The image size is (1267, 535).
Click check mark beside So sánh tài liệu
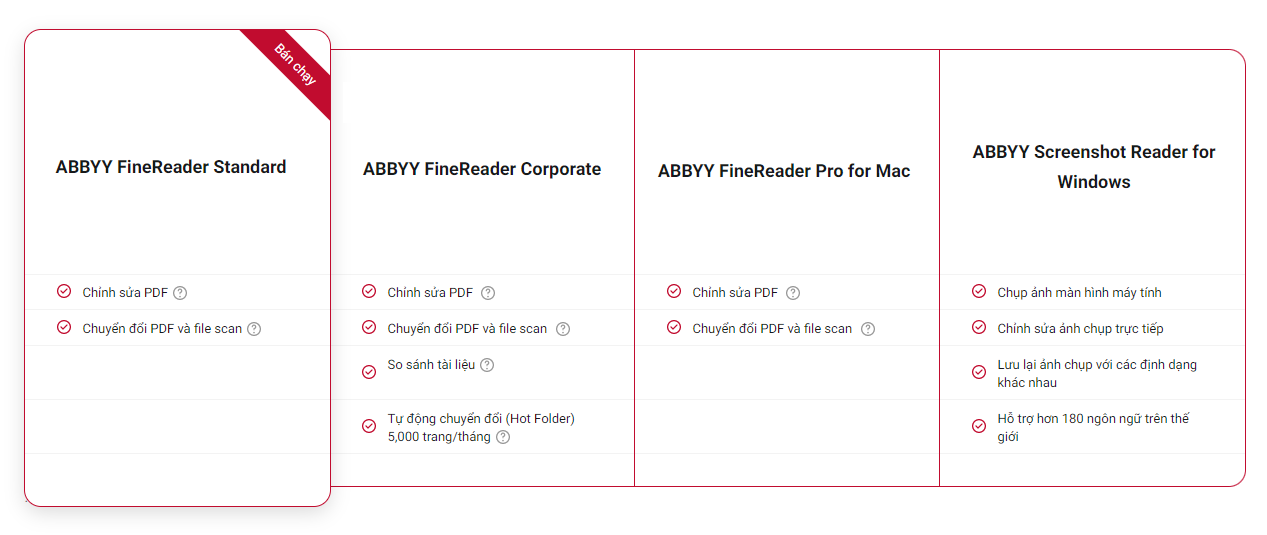(369, 372)
